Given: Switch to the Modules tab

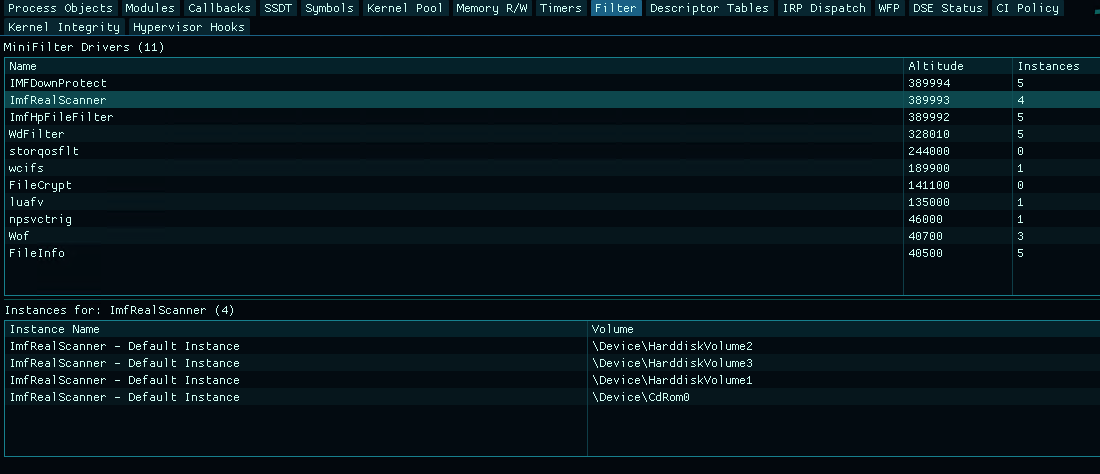Looking at the screenshot, I should click(x=150, y=8).
